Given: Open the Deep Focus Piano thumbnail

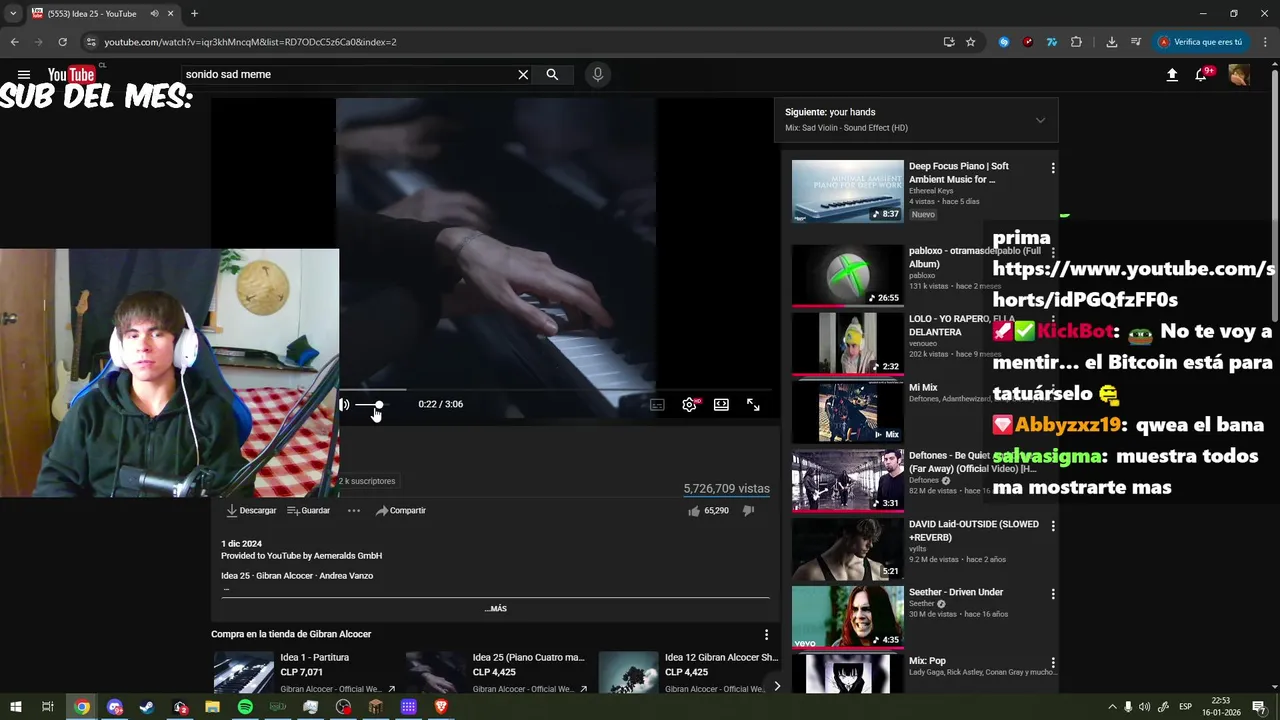Looking at the screenshot, I should [x=847, y=191].
